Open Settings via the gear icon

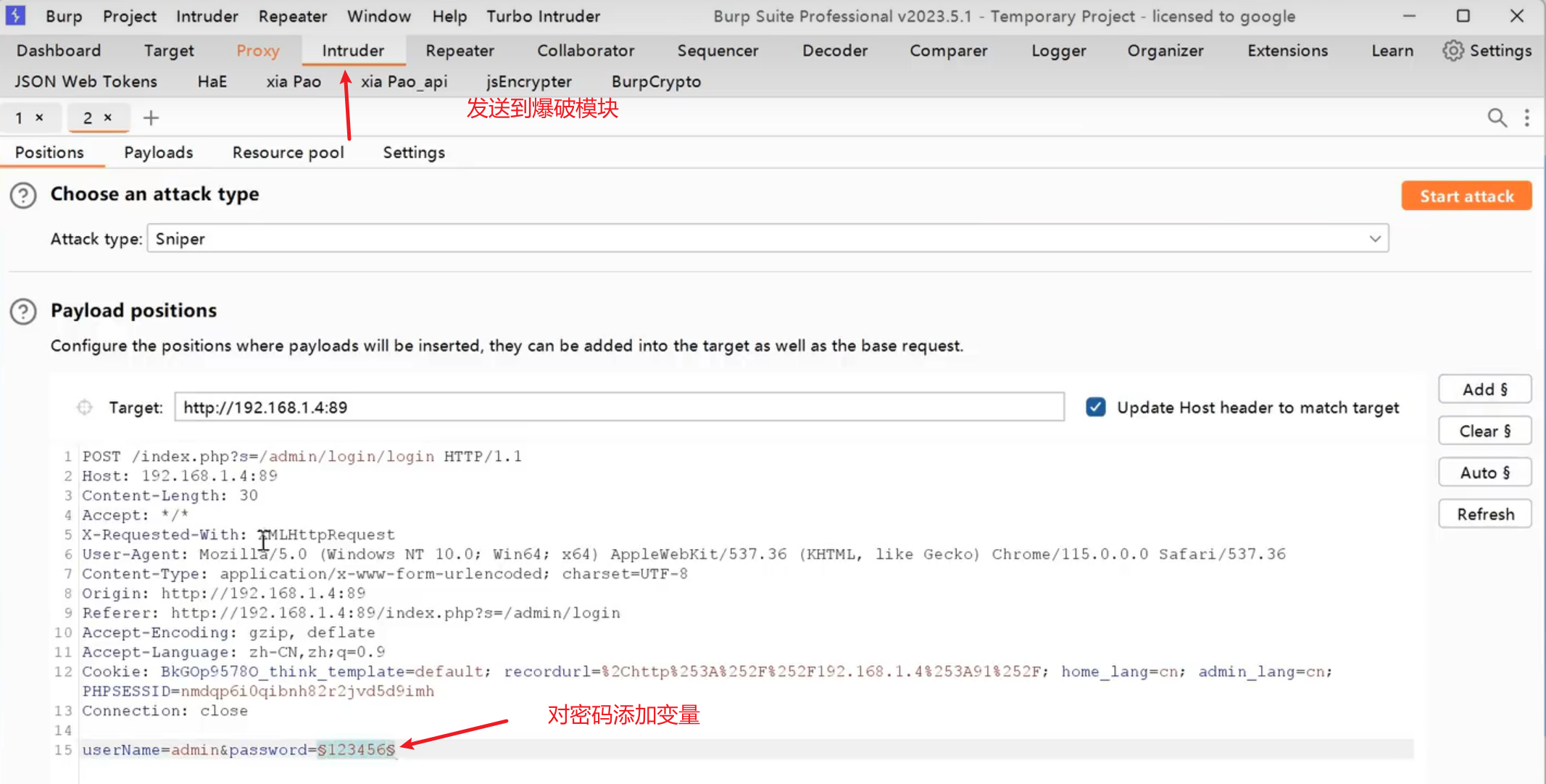(x=1453, y=51)
